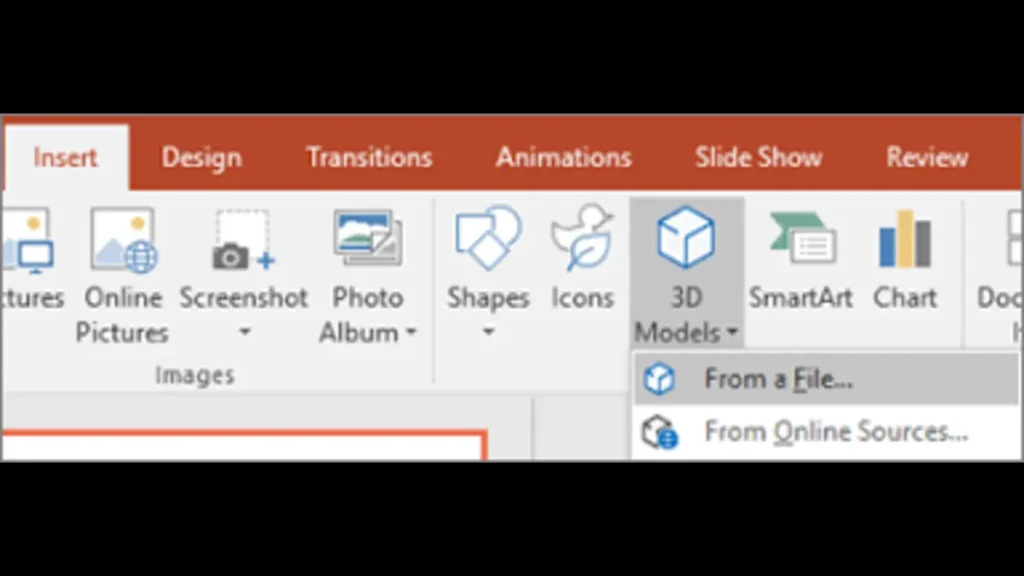Viewport: 1024px width, 576px height.
Task: Switch to the Design tab
Action: click(202, 157)
